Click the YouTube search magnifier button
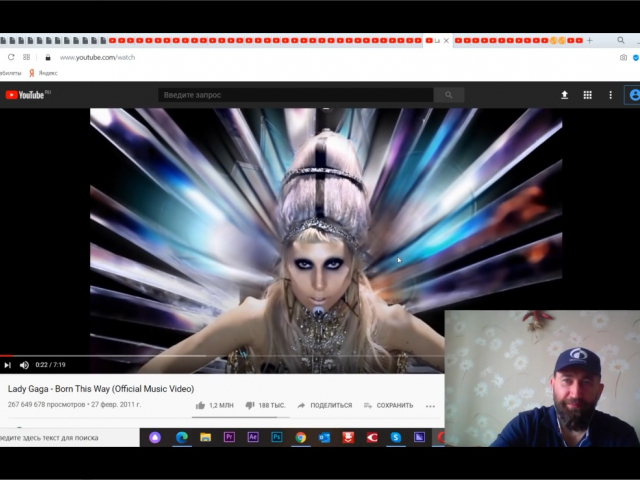640x480 pixels. pos(449,95)
